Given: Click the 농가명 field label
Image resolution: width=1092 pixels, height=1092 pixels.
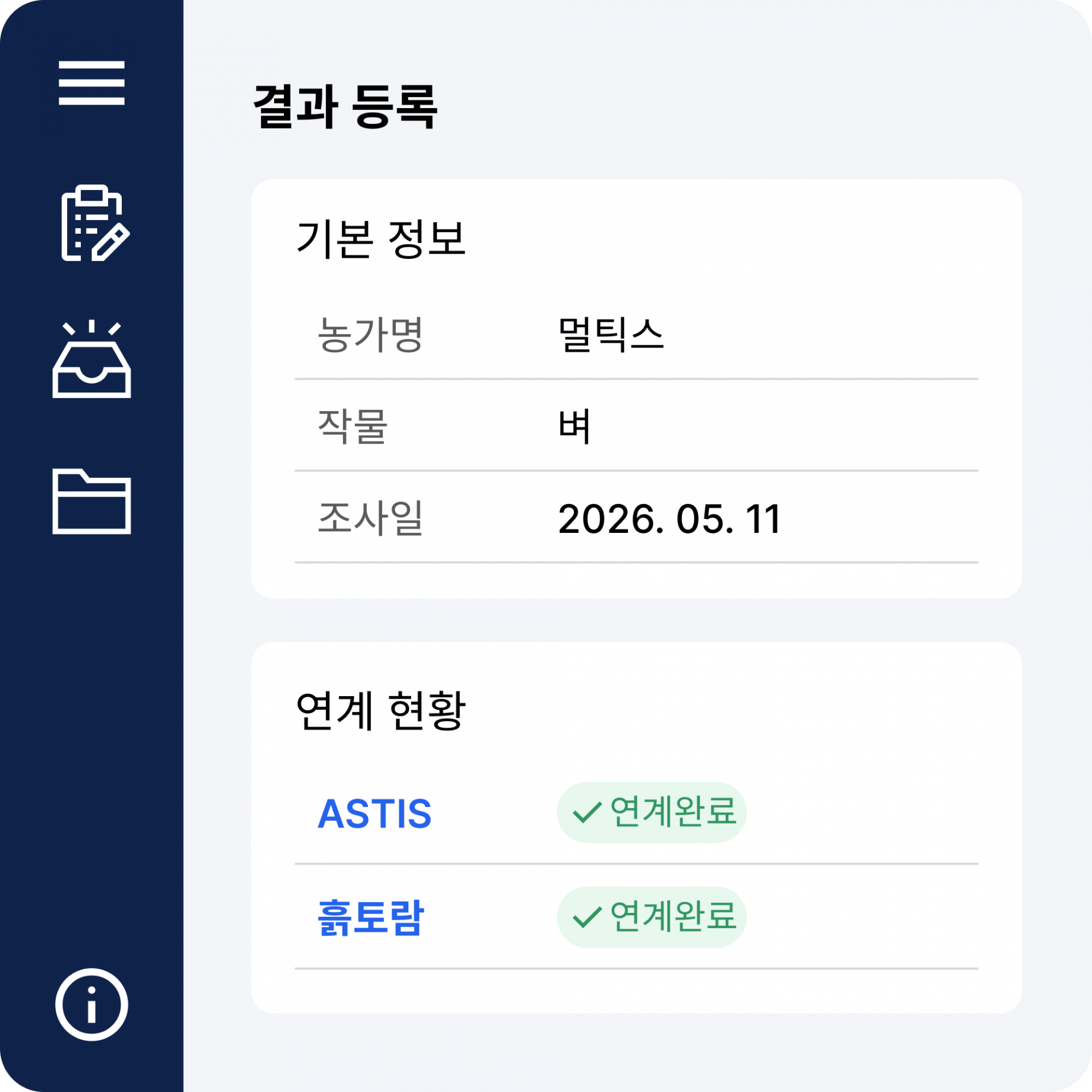Looking at the screenshot, I should [370, 334].
